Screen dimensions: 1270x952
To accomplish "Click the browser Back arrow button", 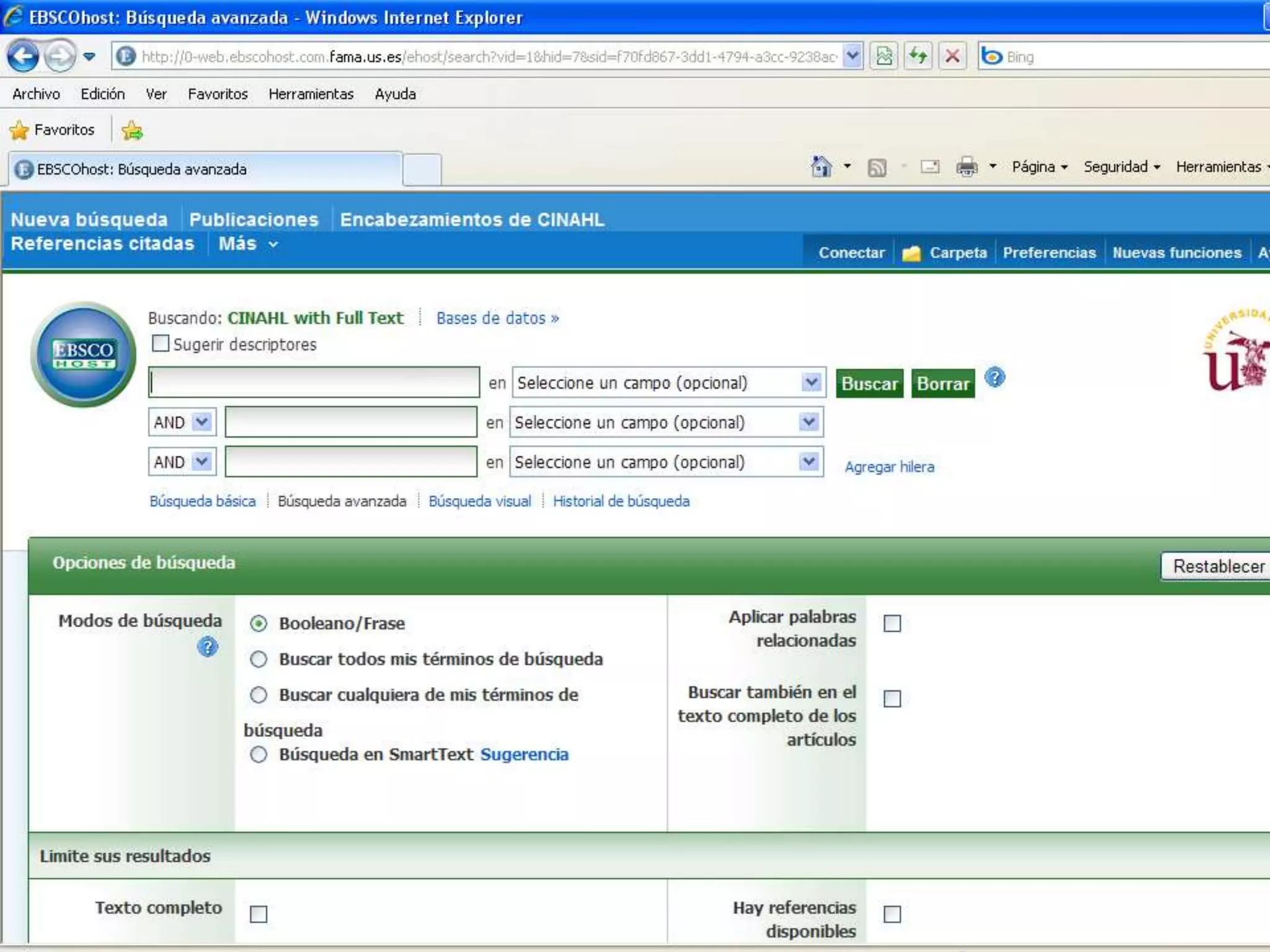I will tap(24, 56).
